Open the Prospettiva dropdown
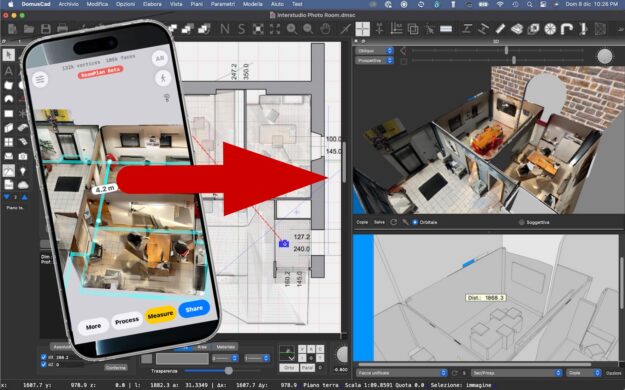The image size is (625, 390). (x=374, y=61)
